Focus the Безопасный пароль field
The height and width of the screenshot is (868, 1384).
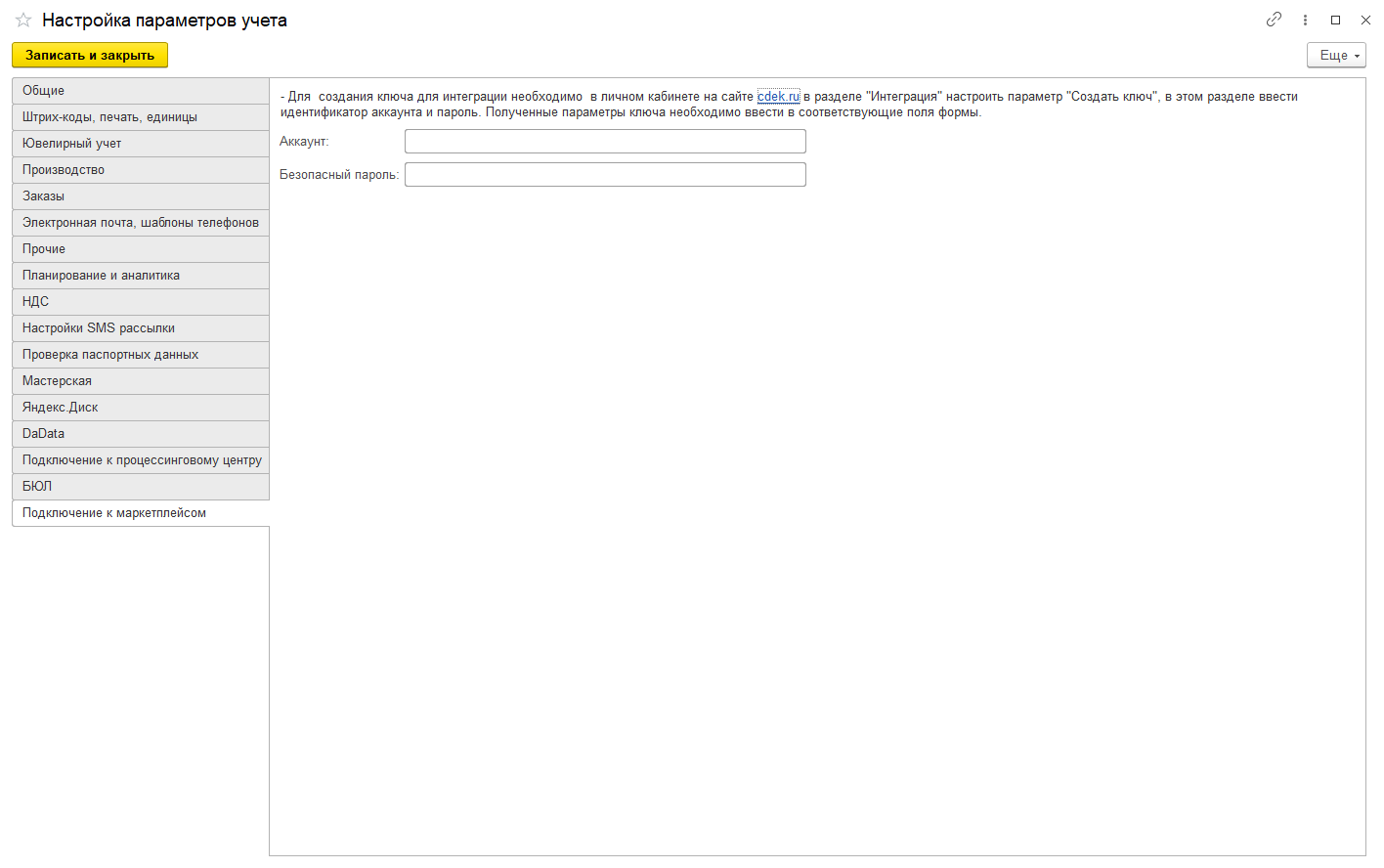[605, 175]
